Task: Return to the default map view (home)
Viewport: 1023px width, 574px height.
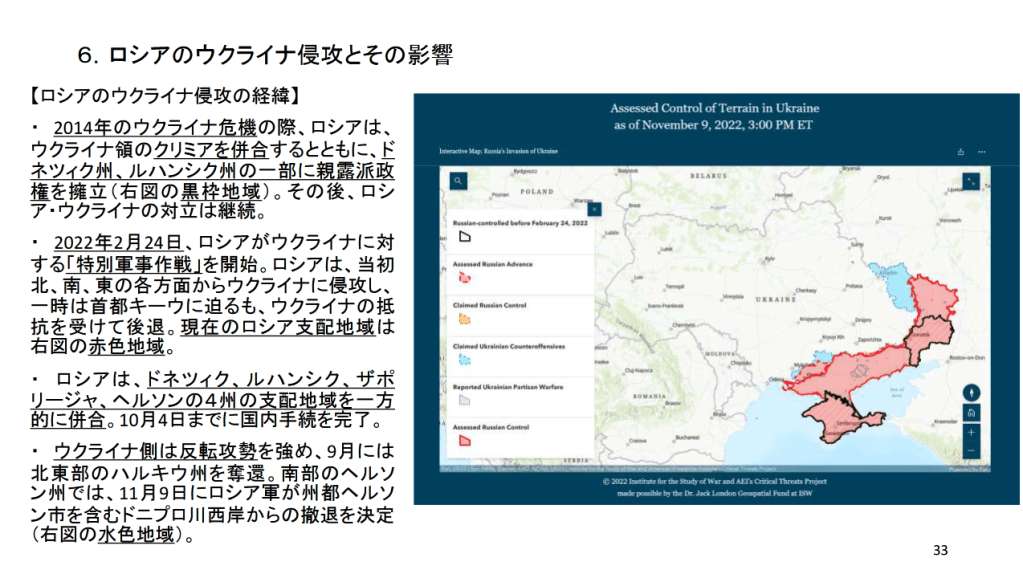Action: [x=972, y=412]
